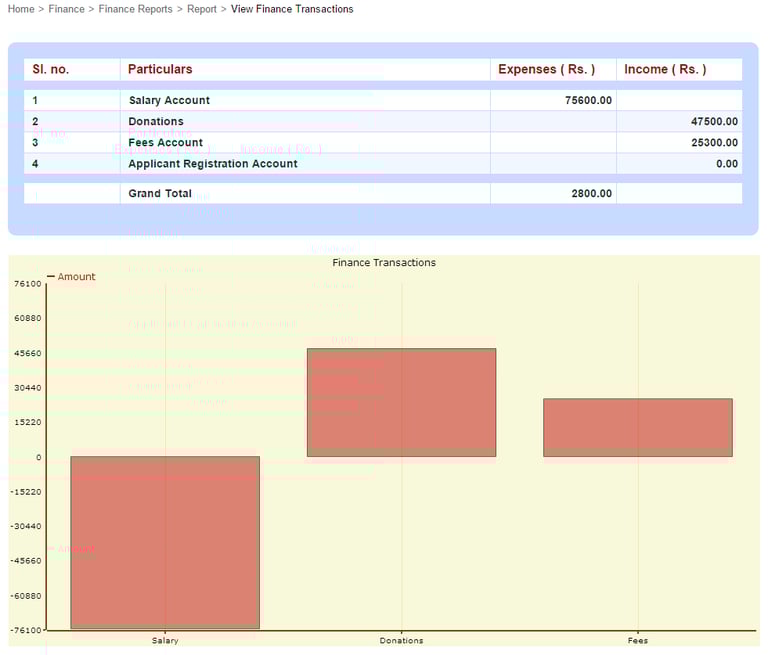Click the Particulars column header
Image resolution: width=768 pixels, height=655 pixels.
click(x=160, y=70)
